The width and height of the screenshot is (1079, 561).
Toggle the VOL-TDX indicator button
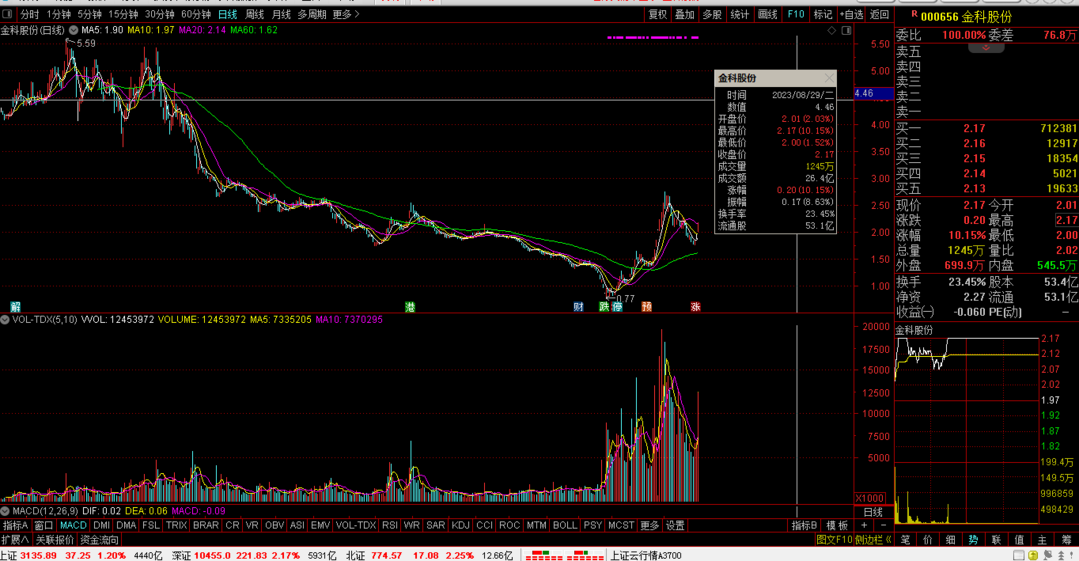(x=356, y=525)
